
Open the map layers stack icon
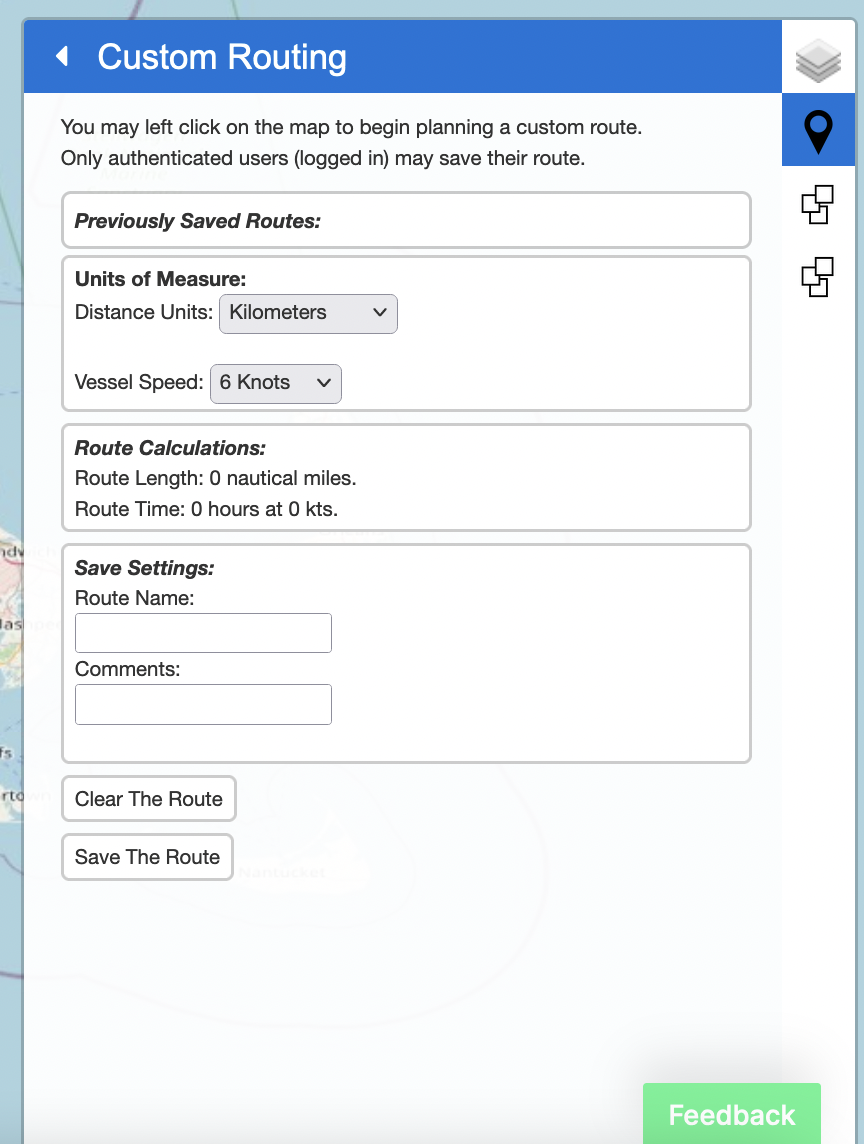tap(818, 61)
